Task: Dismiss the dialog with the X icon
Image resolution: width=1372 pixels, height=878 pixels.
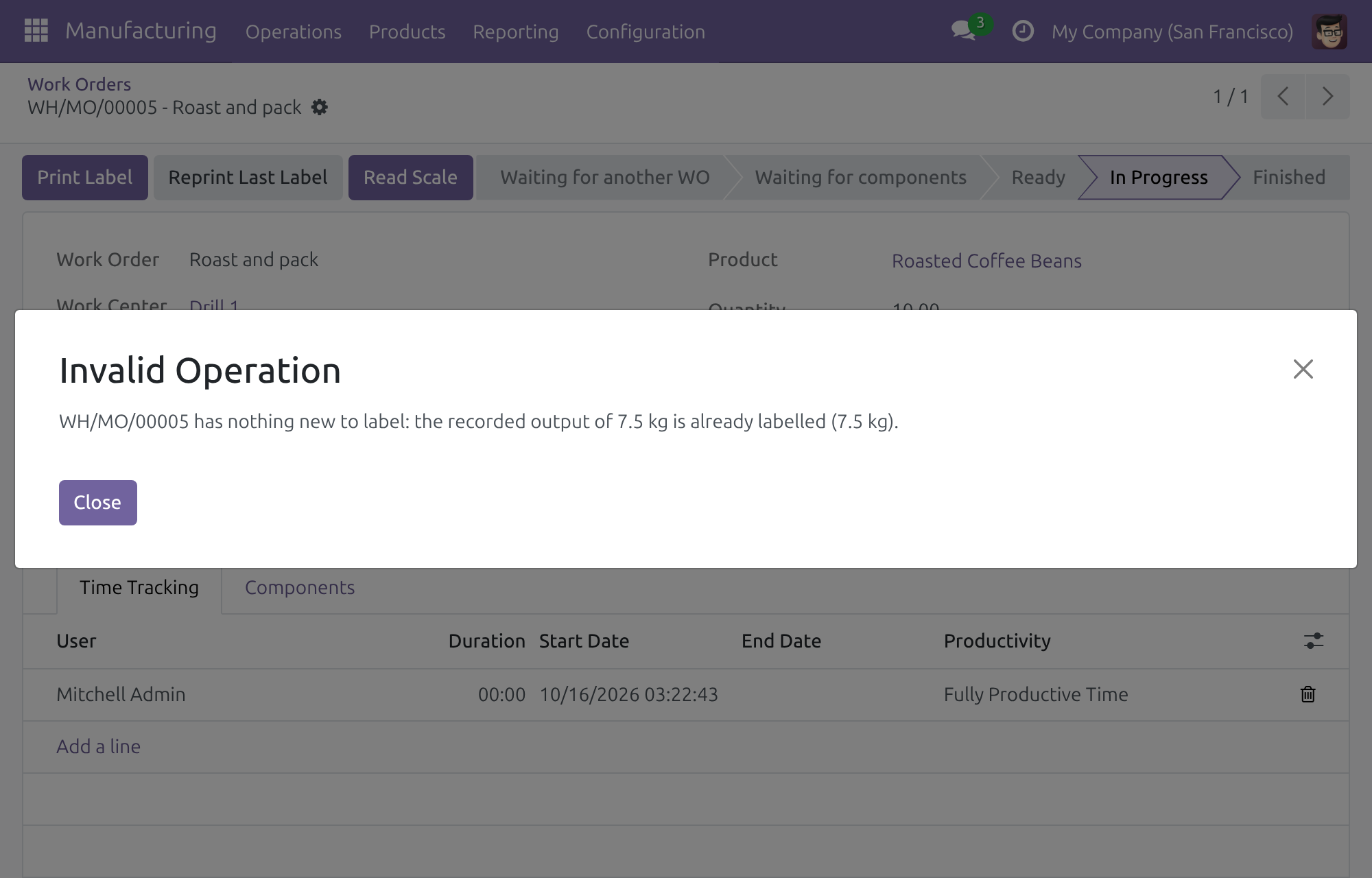Action: pyautogui.click(x=1303, y=369)
